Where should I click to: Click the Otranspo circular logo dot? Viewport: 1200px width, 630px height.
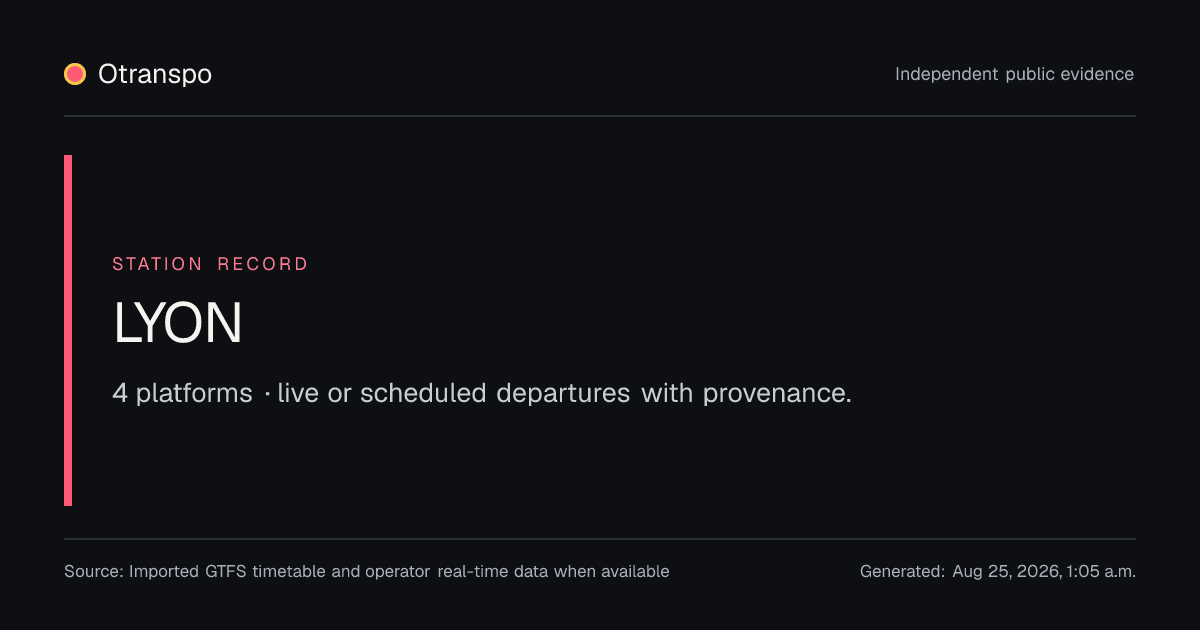point(75,74)
